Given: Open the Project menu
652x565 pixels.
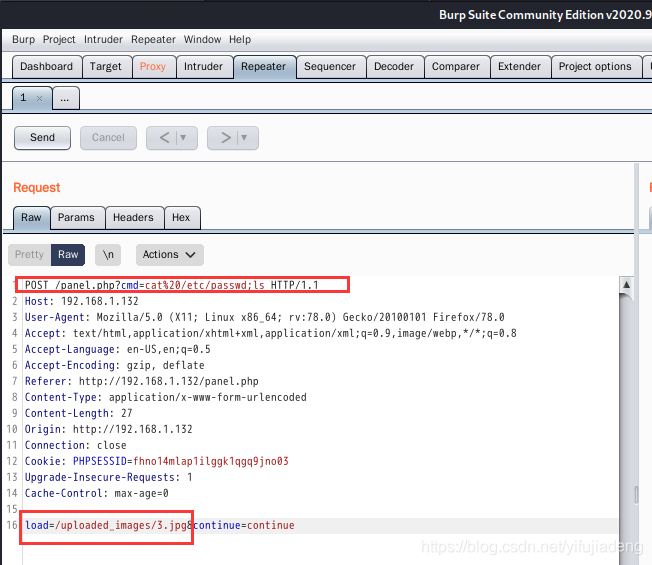Looking at the screenshot, I should coord(59,39).
